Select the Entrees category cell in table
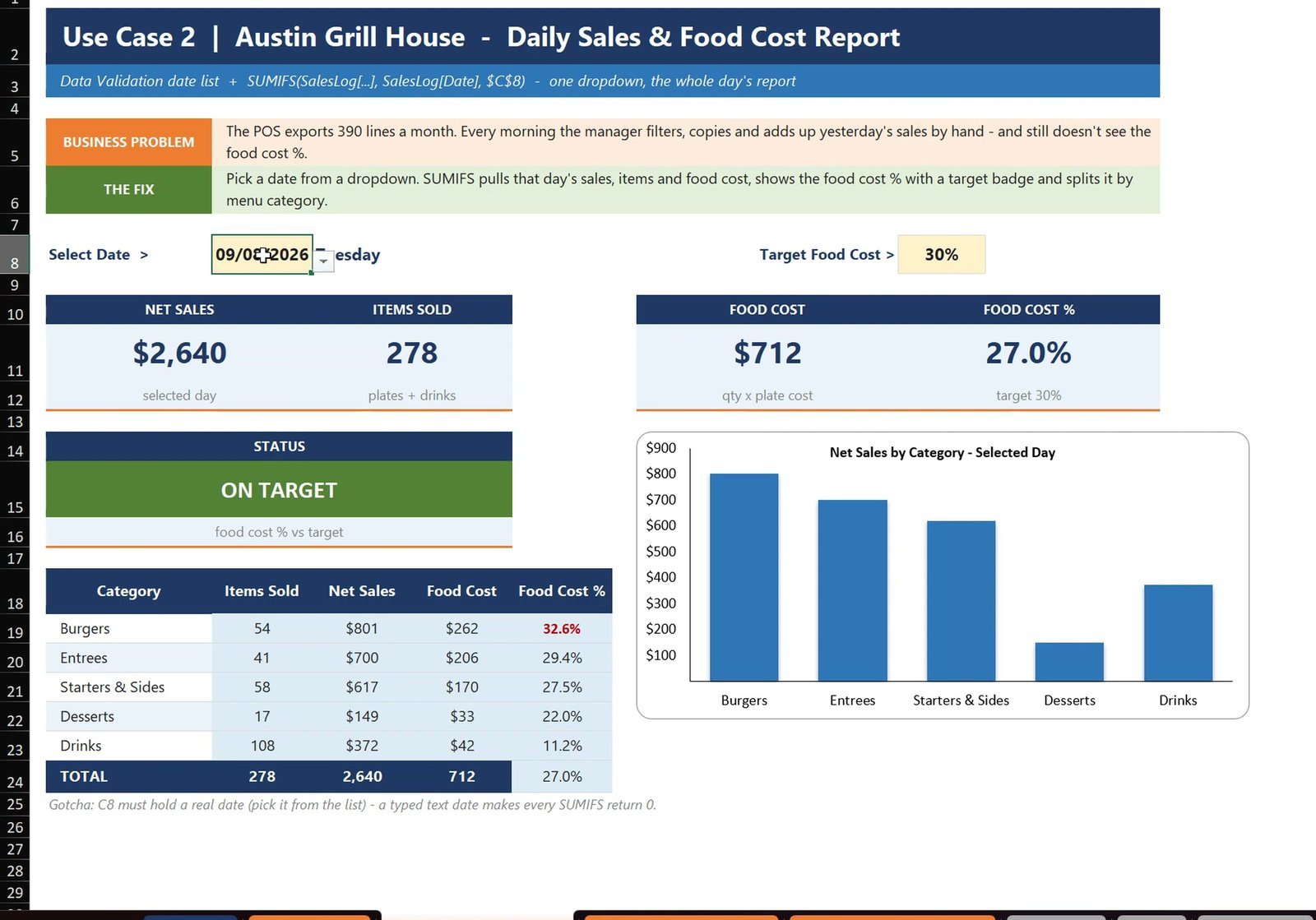The width and height of the screenshot is (1316, 920). 129,659
